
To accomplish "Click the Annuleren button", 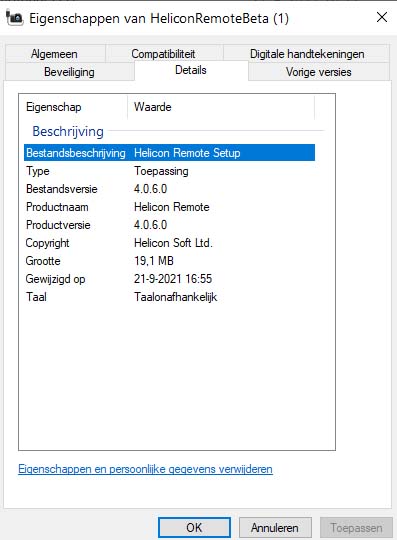I will (275, 528).
